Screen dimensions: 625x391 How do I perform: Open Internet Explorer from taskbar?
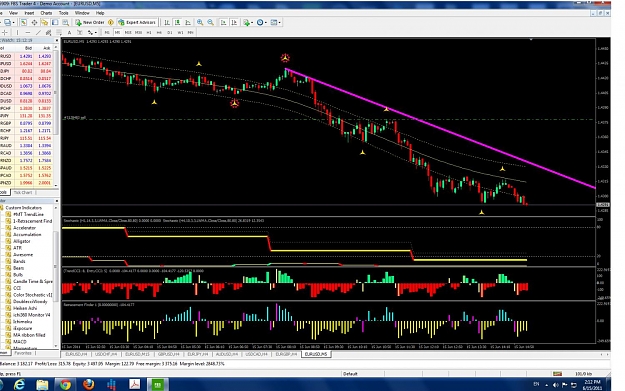point(19,385)
